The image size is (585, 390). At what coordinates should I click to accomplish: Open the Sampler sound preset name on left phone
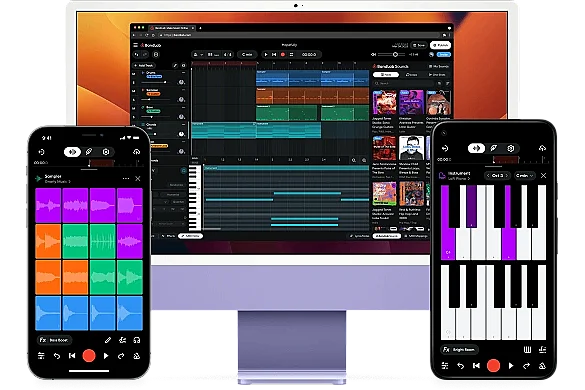[x=57, y=181]
